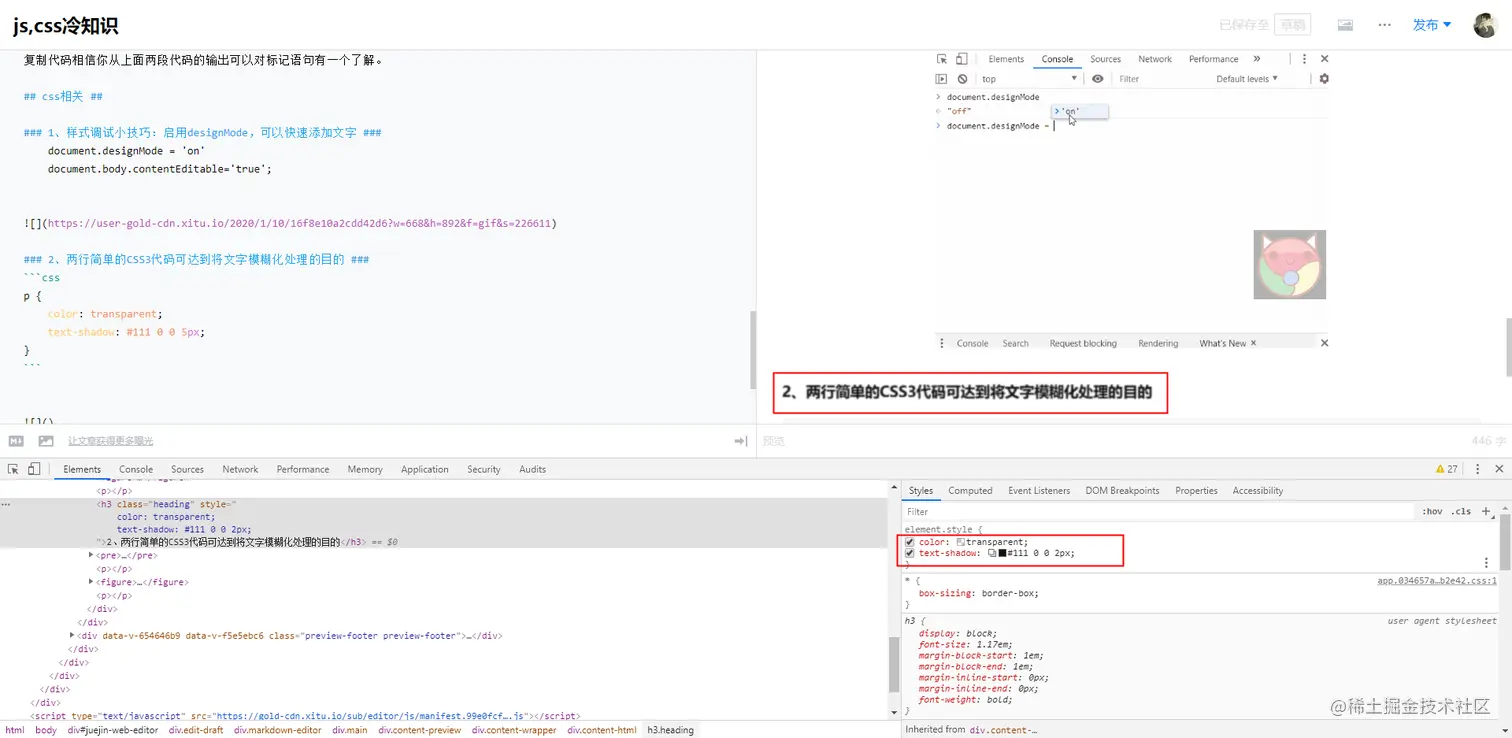Open the #111 black color swatch
Image resolution: width=1512 pixels, height=738 pixels.
click(x=1002, y=553)
